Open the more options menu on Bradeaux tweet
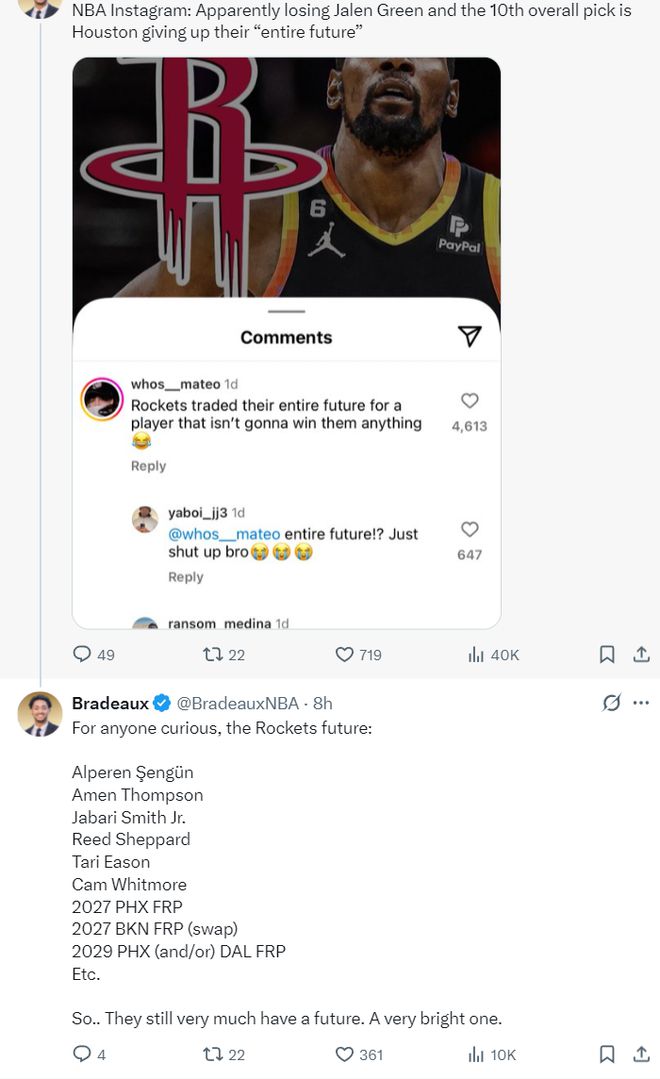Viewport: 660px width, 1079px height. point(642,703)
